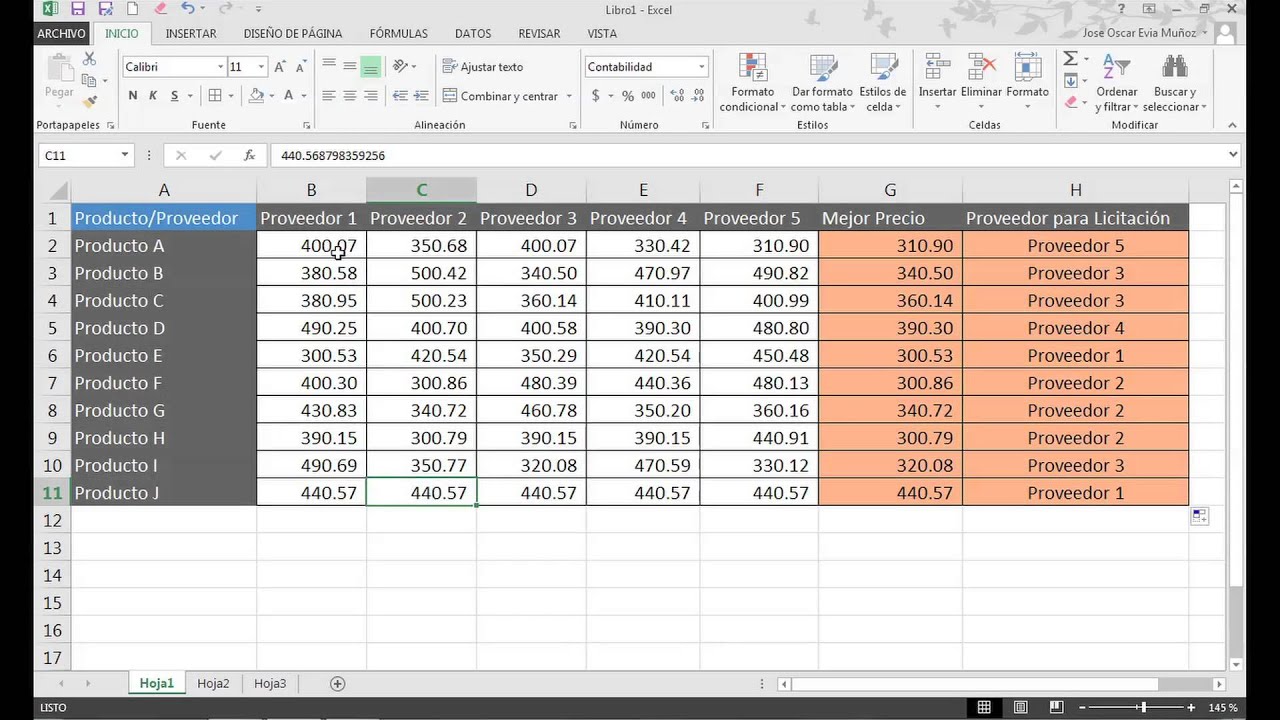The image size is (1280, 720).
Task: Select the Format Painter brush icon
Action: pos(89,101)
